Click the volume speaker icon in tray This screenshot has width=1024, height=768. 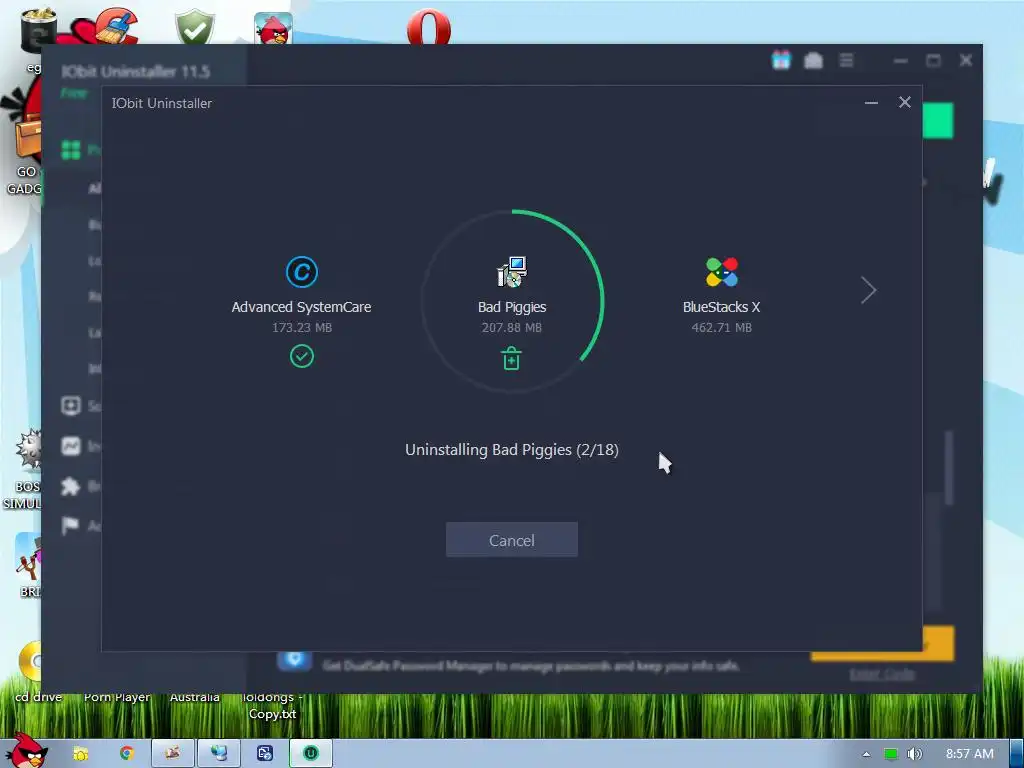click(x=914, y=754)
